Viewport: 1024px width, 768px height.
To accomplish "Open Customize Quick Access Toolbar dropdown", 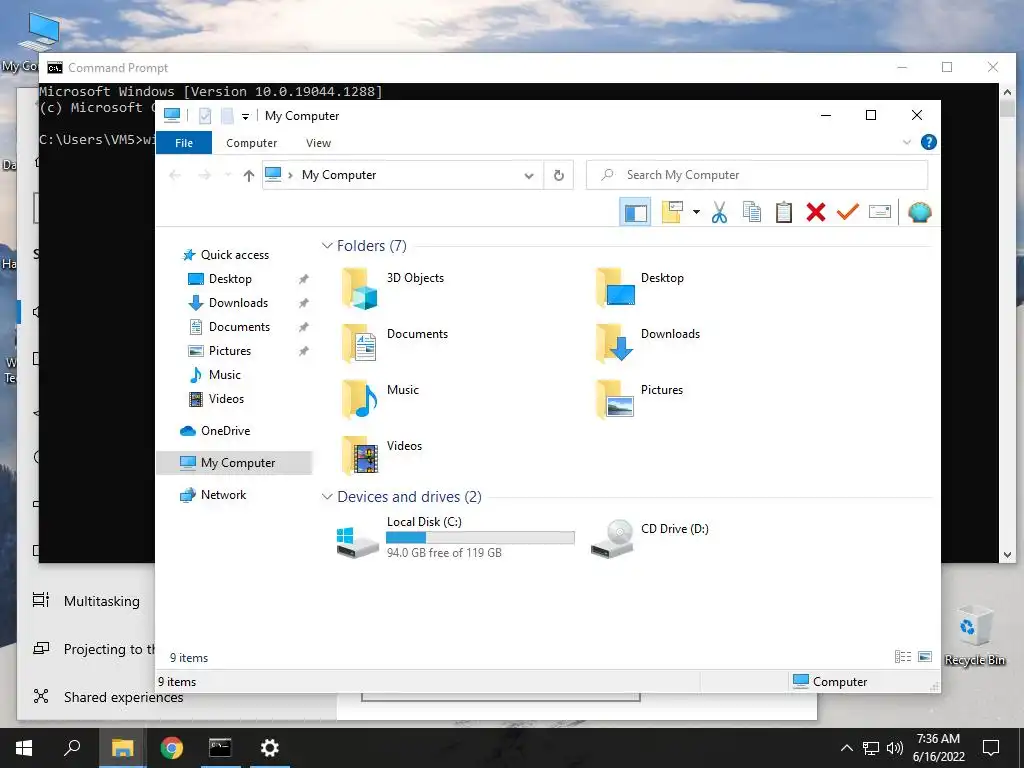I will [x=246, y=116].
